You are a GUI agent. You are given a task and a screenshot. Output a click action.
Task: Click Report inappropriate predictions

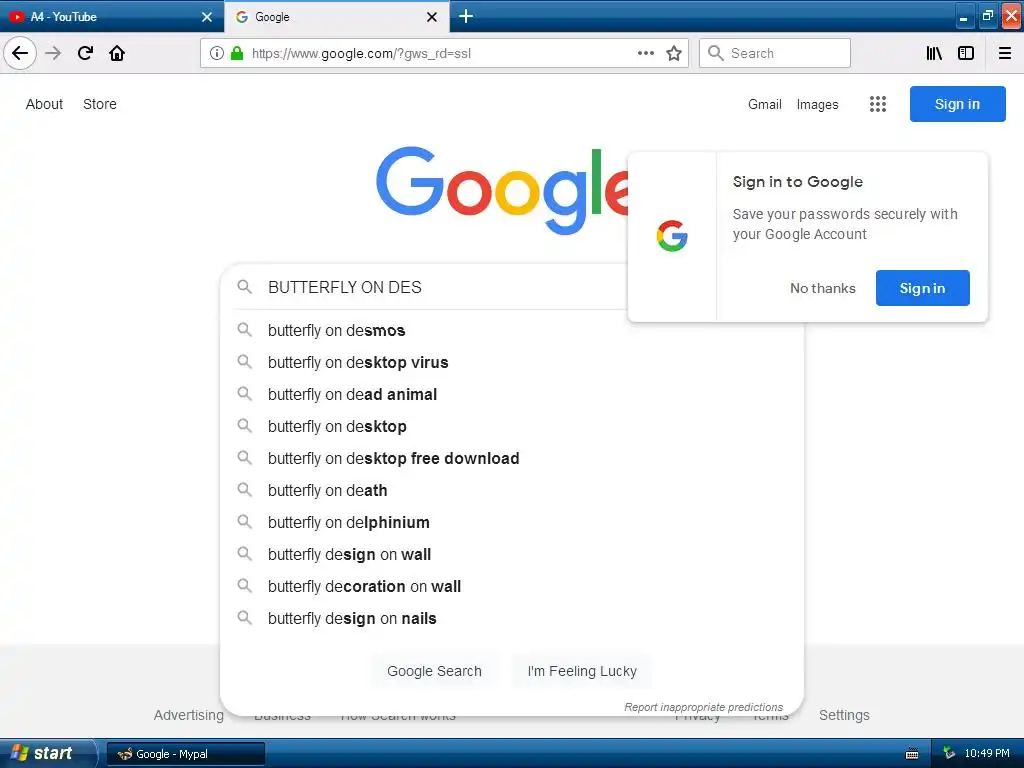tap(703, 707)
